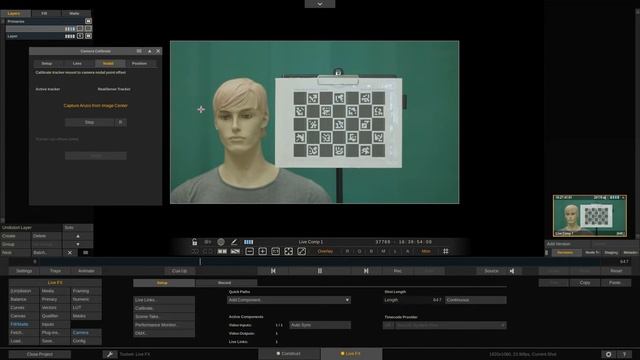Click the padlock icon in the viewer toolbar
Screen dimensions: 640x360
coord(195,242)
